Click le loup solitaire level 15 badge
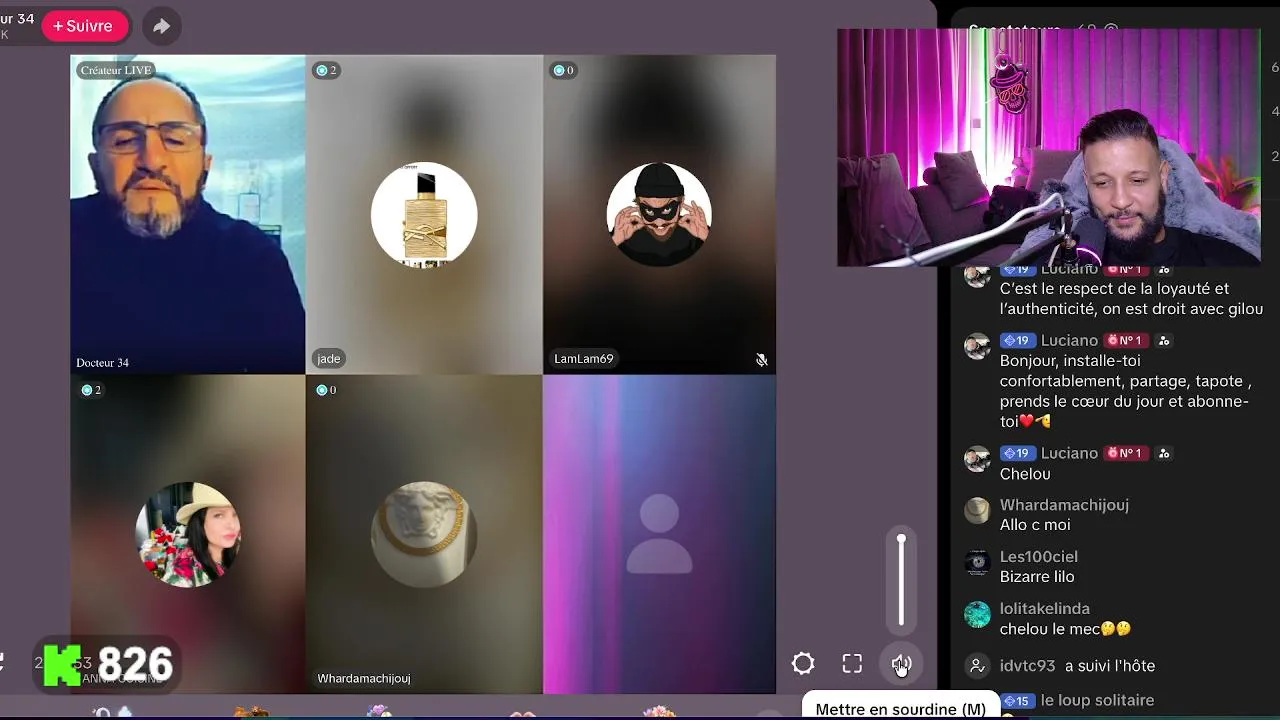Image resolution: width=1280 pixels, height=720 pixels. click(1017, 701)
